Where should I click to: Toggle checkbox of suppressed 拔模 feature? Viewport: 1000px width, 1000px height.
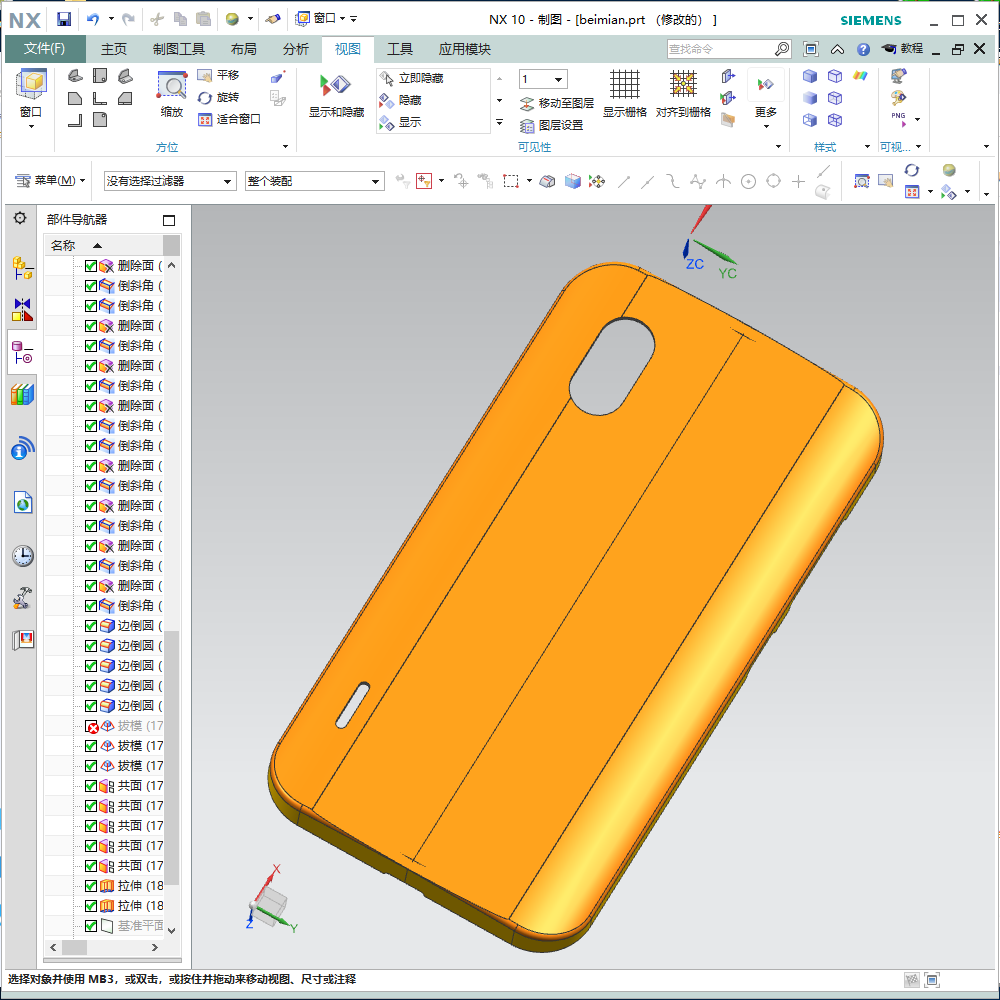[x=91, y=726]
